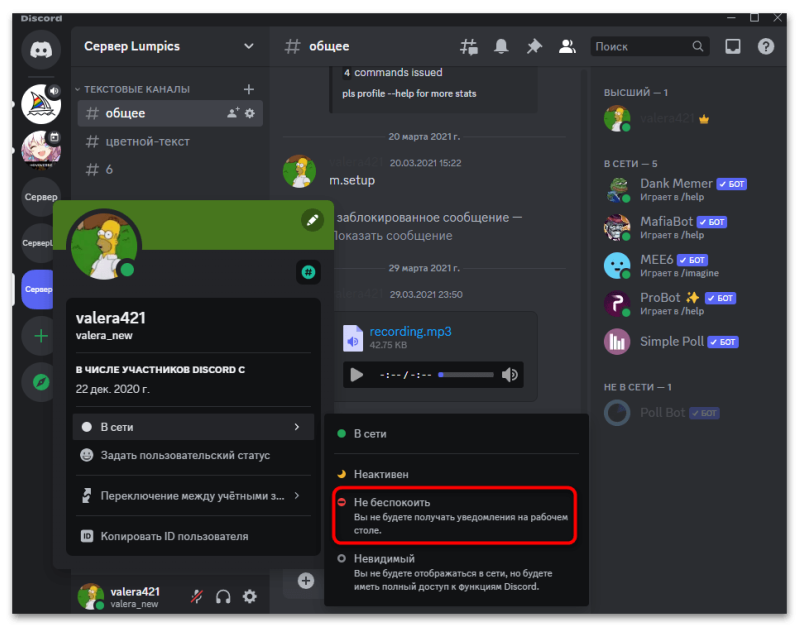Image resolution: width=800 pixels, height=627 pixels.
Task: Mute the audio player volume icon
Action: pyautogui.click(x=510, y=375)
